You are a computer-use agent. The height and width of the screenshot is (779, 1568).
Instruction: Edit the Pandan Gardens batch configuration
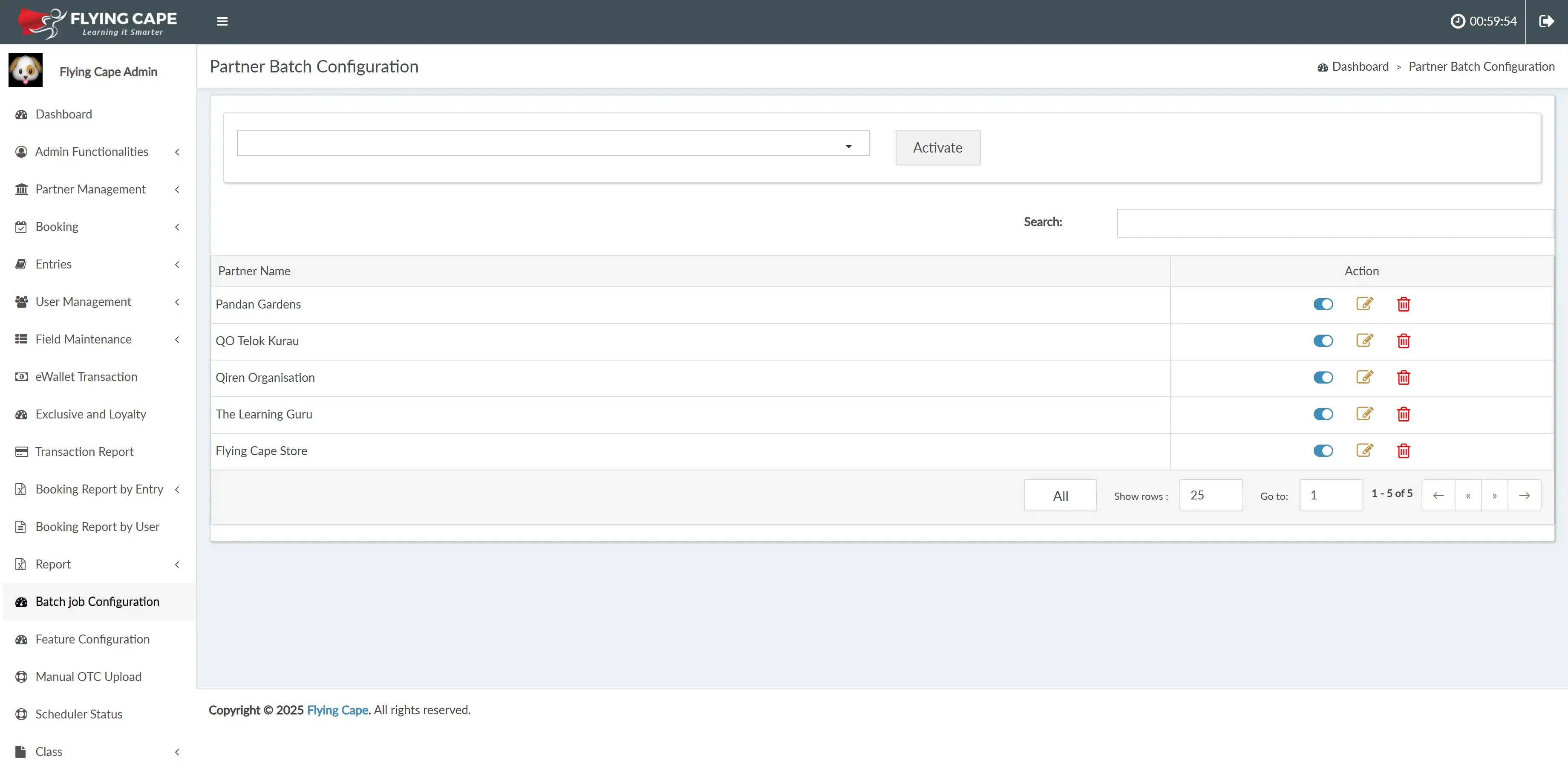coord(1364,304)
